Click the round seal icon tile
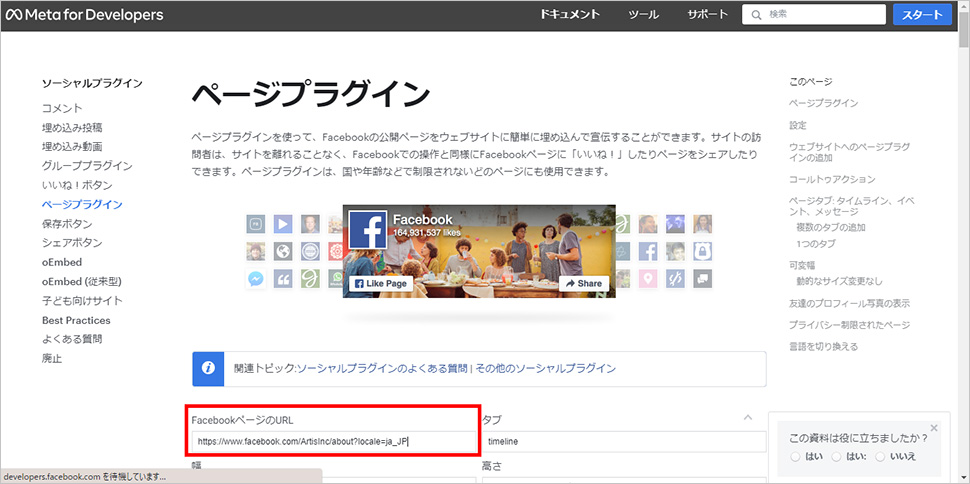The height and width of the screenshot is (484, 970). pyautogui.click(x=310, y=251)
